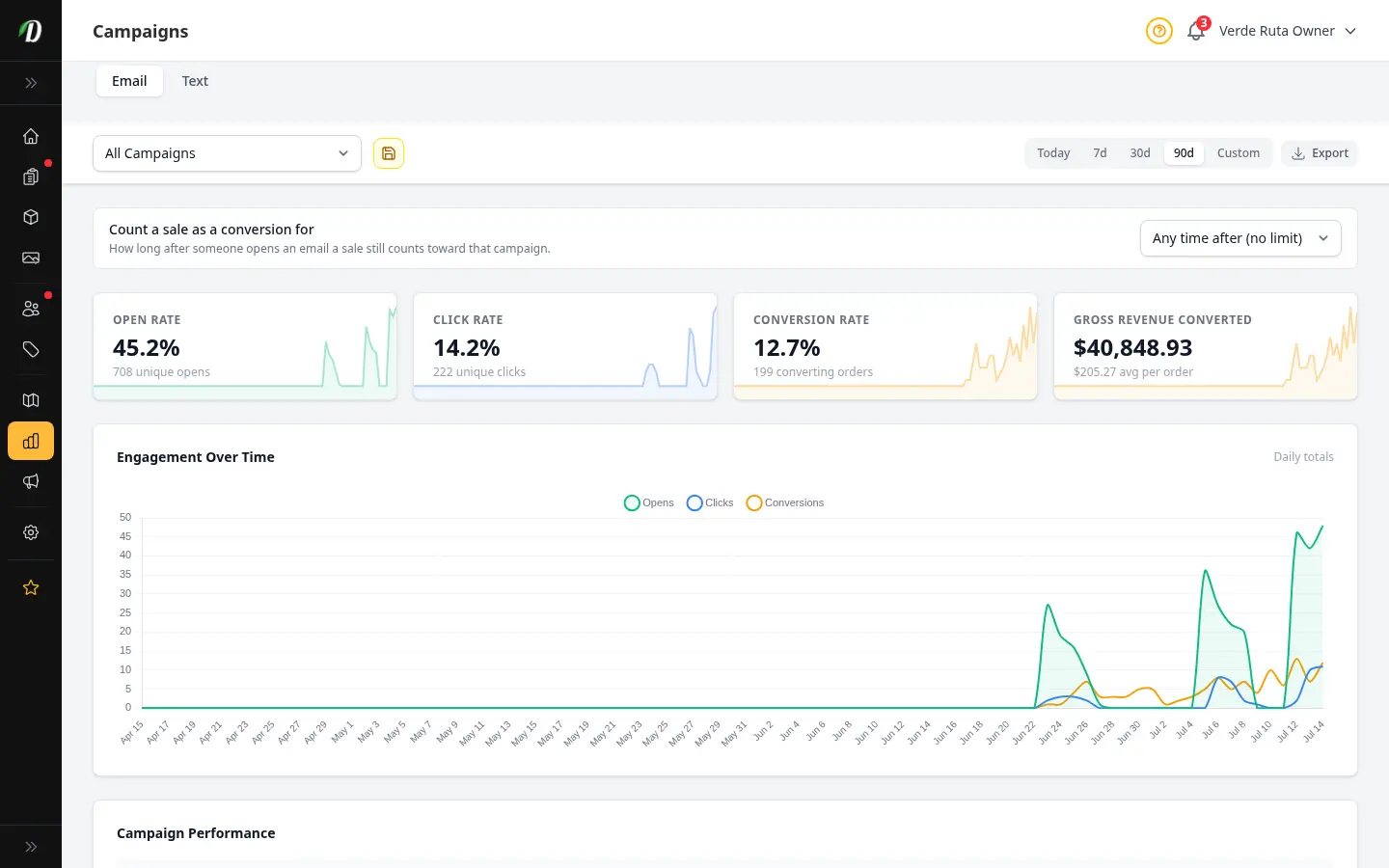
Task: Open the customers people icon in sidebar
Action: point(31,309)
